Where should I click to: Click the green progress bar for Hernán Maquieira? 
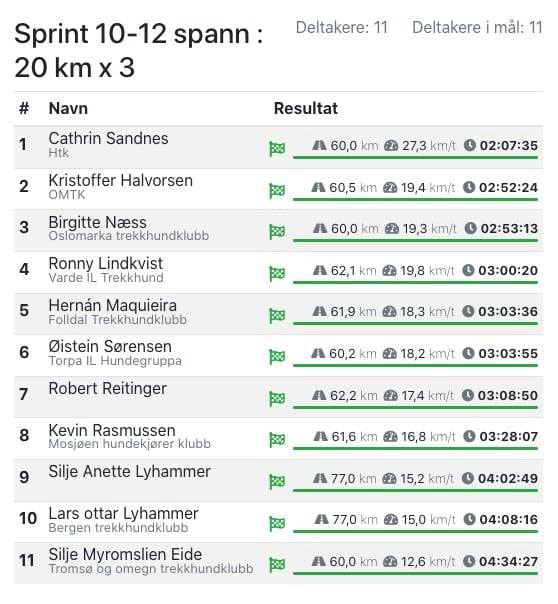[415, 324]
